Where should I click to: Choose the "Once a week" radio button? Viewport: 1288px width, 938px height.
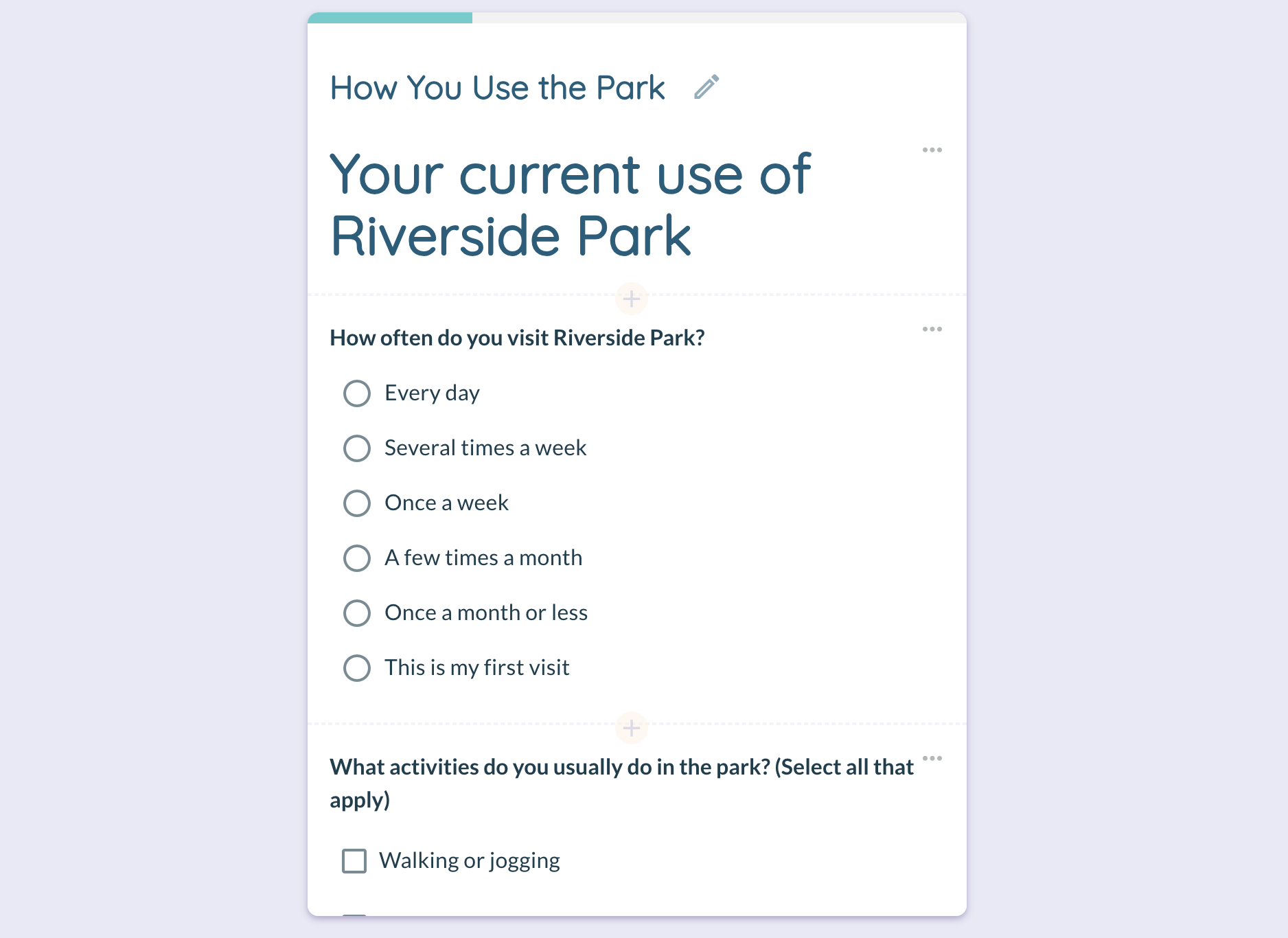(x=357, y=503)
